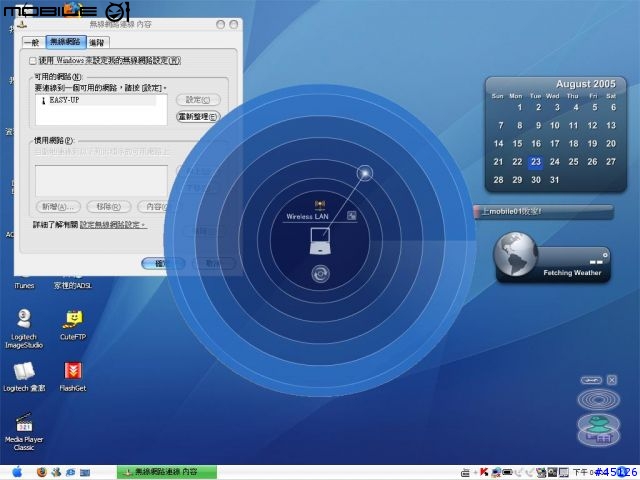Switch to the 無線網路 tab
Screen dimensions: 640x480
click(65, 42)
